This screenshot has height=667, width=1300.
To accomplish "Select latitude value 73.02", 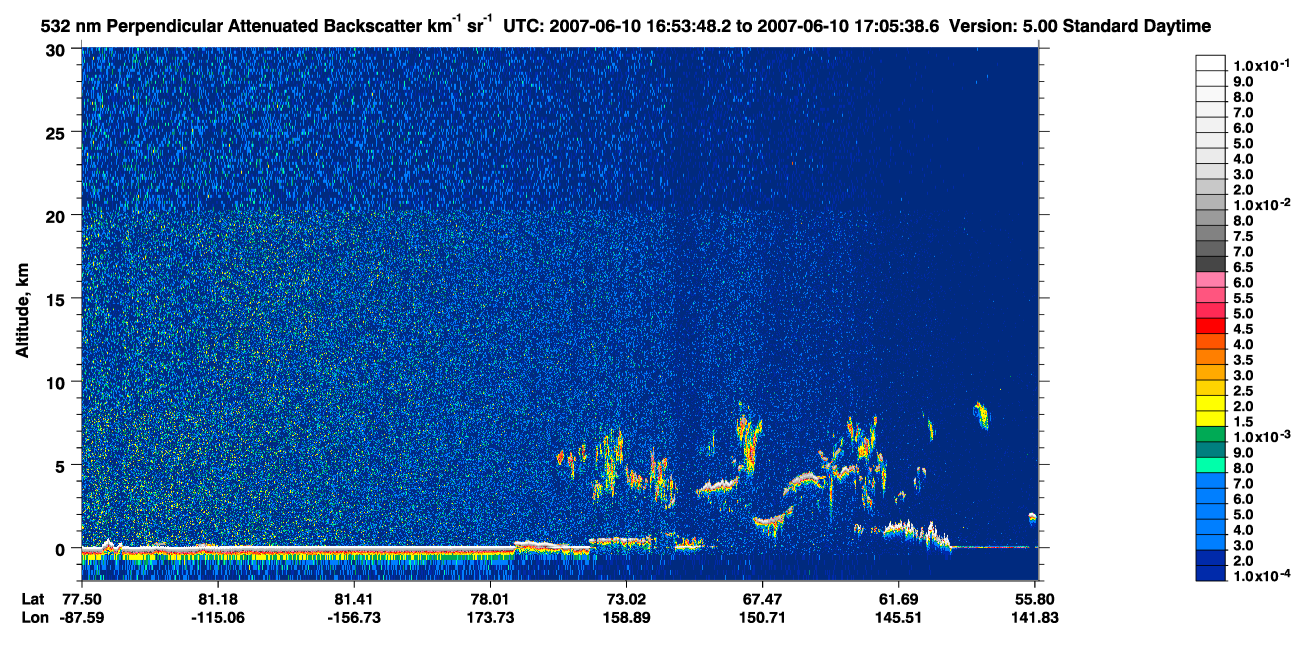I will pyautogui.click(x=625, y=598).
